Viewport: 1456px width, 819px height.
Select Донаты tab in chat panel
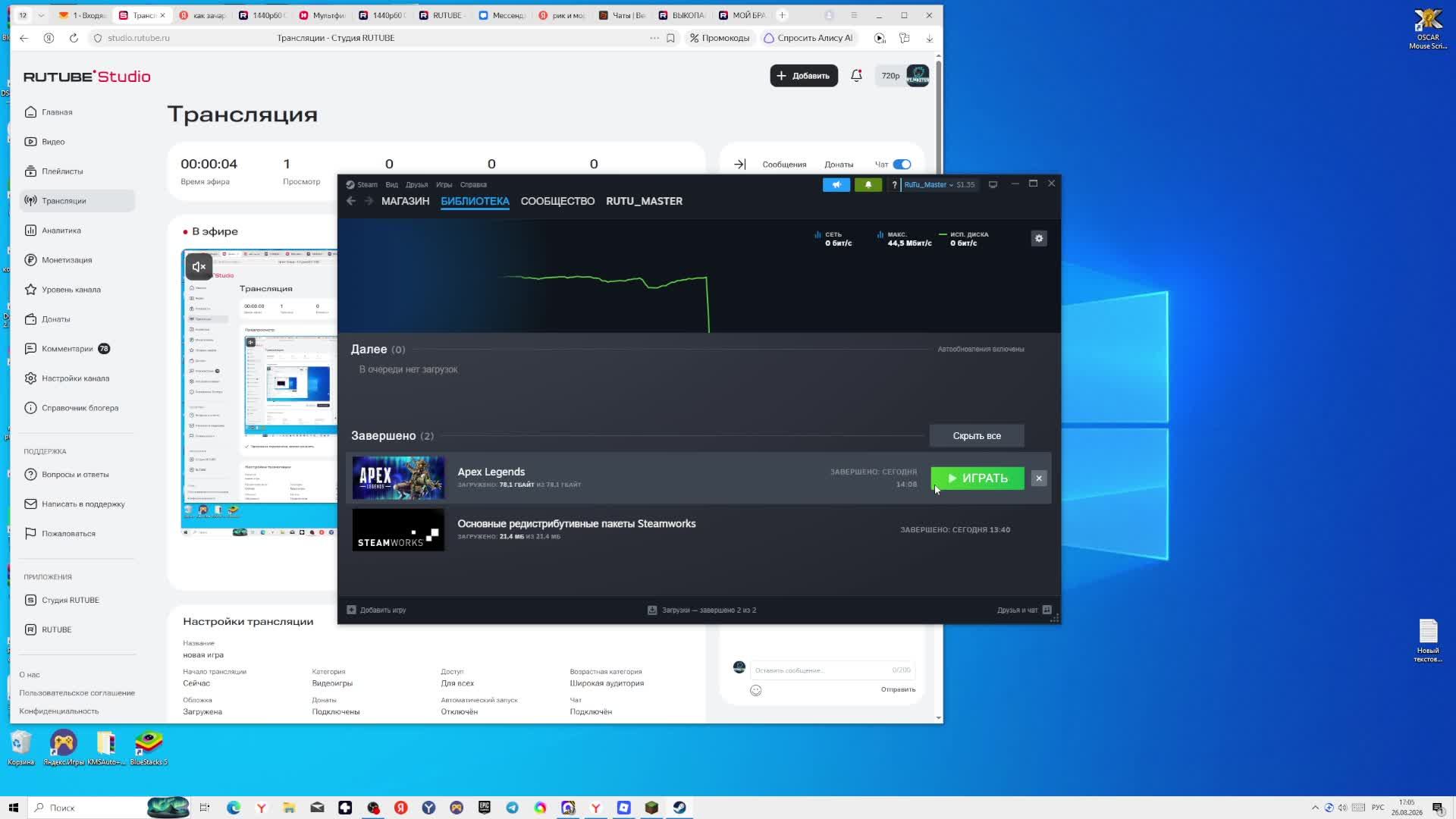click(x=839, y=165)
